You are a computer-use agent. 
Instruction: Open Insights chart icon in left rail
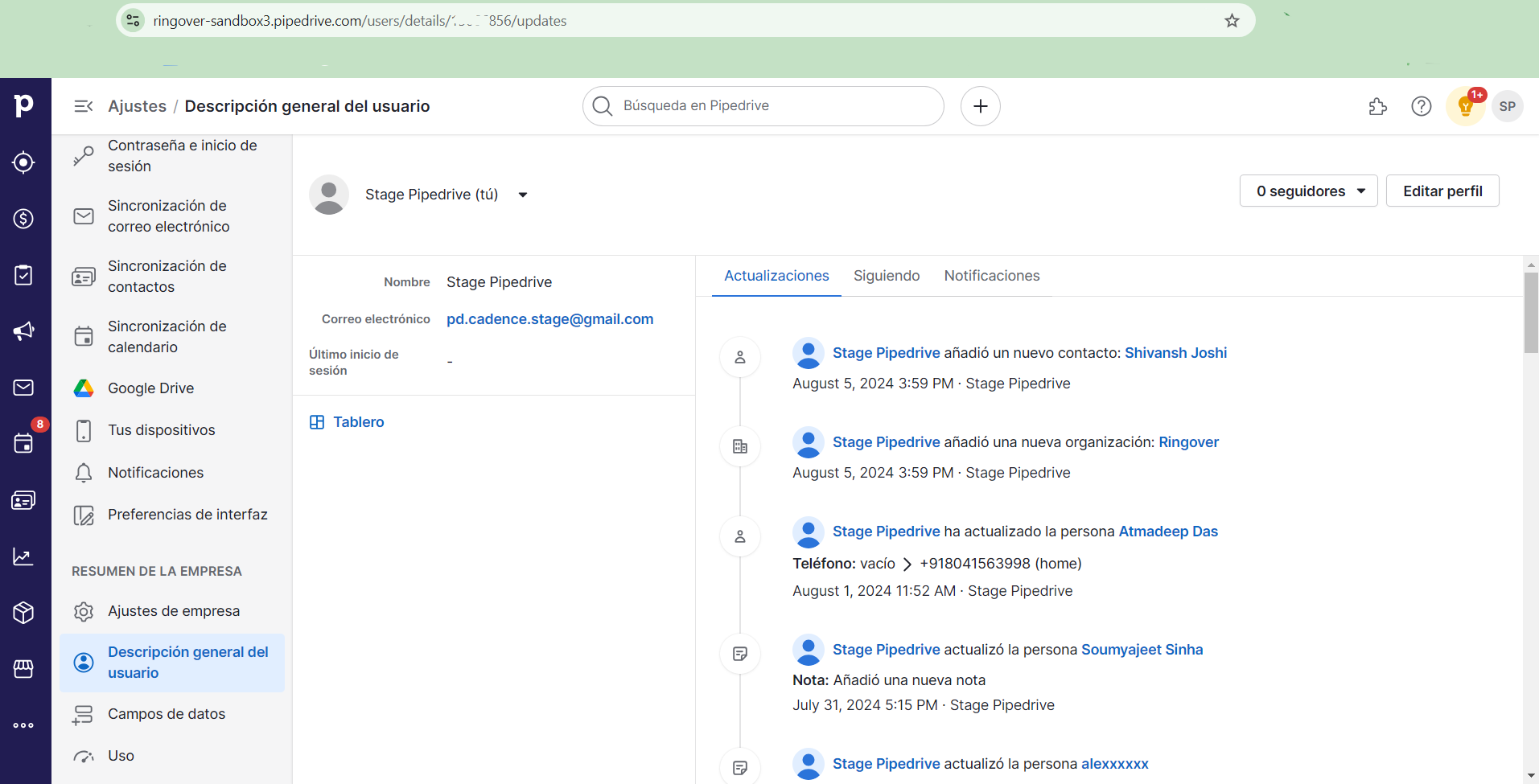23,556
